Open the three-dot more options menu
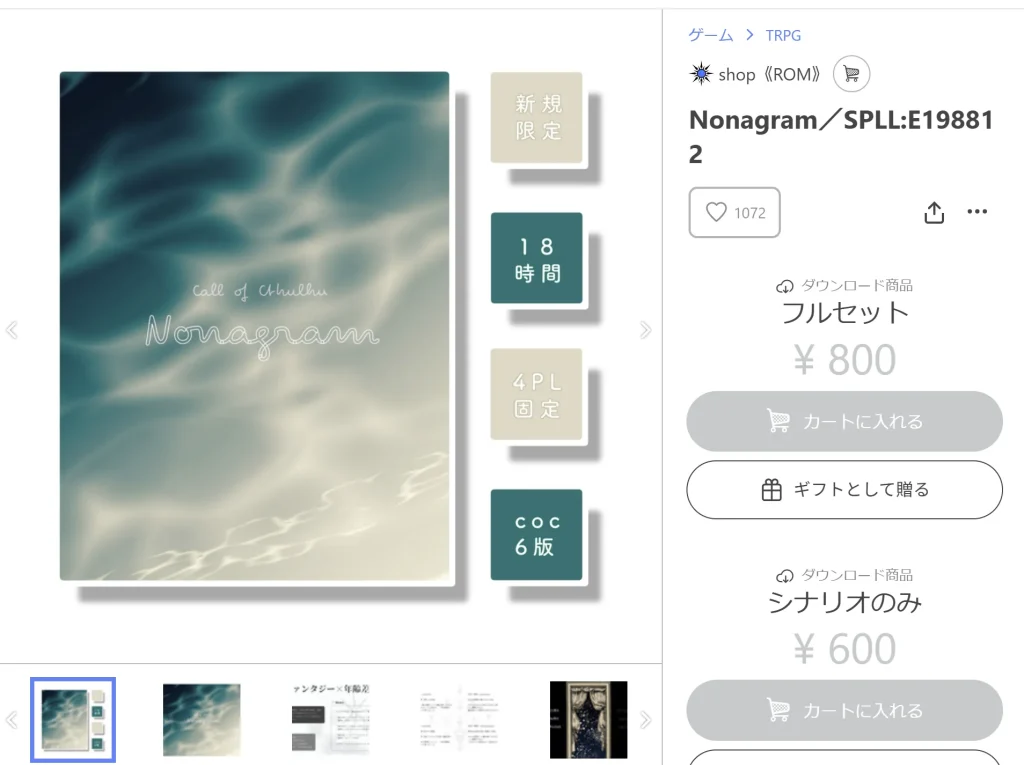The width and height of the screenshot is (1024, 765). 977,211
